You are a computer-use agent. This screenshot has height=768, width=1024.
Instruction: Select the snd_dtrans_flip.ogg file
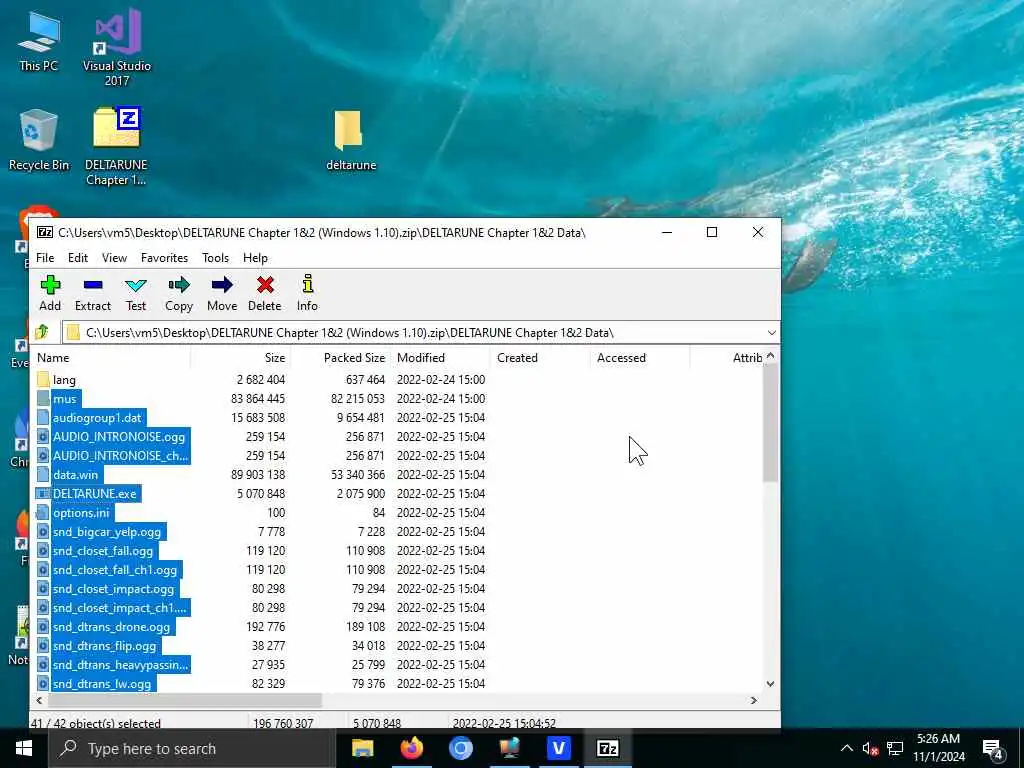click(x=104, y=646)
